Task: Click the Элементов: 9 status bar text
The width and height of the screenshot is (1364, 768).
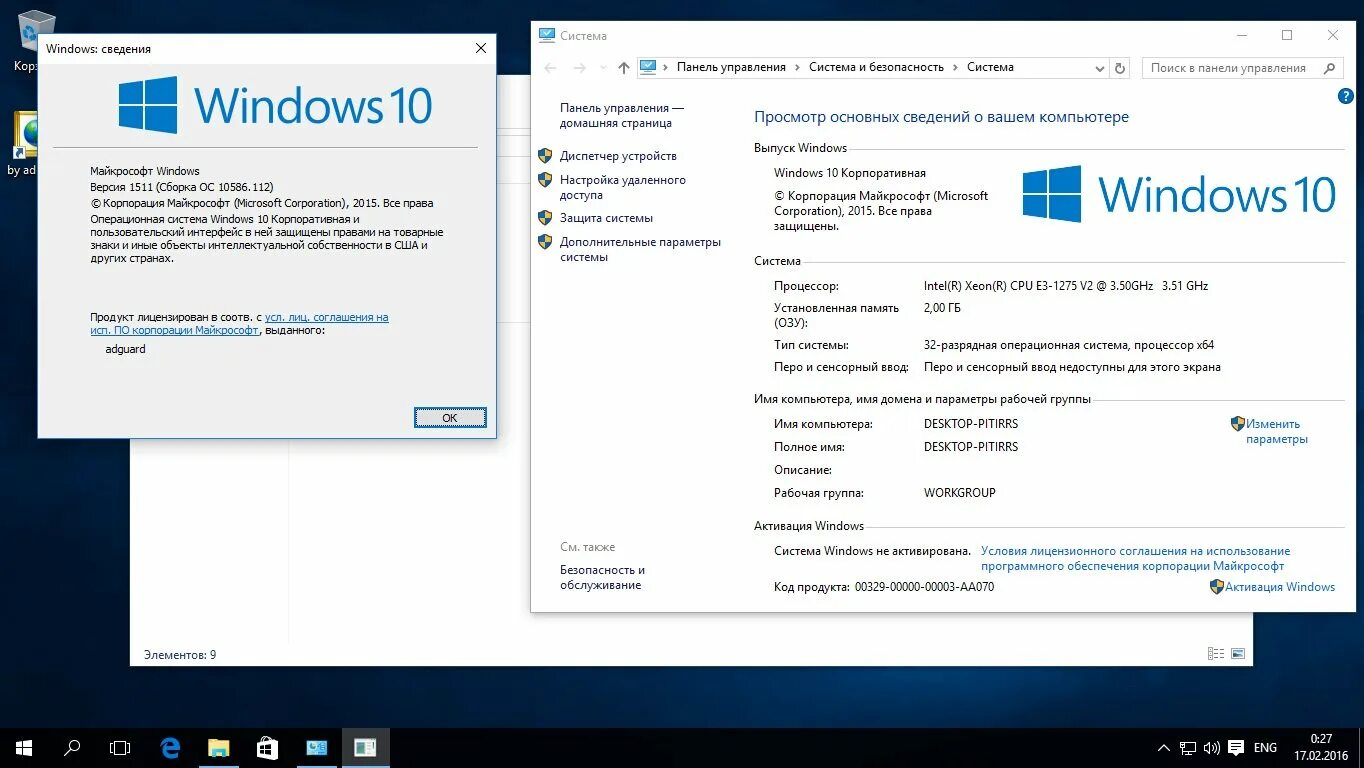Action: tap(180, 655)
